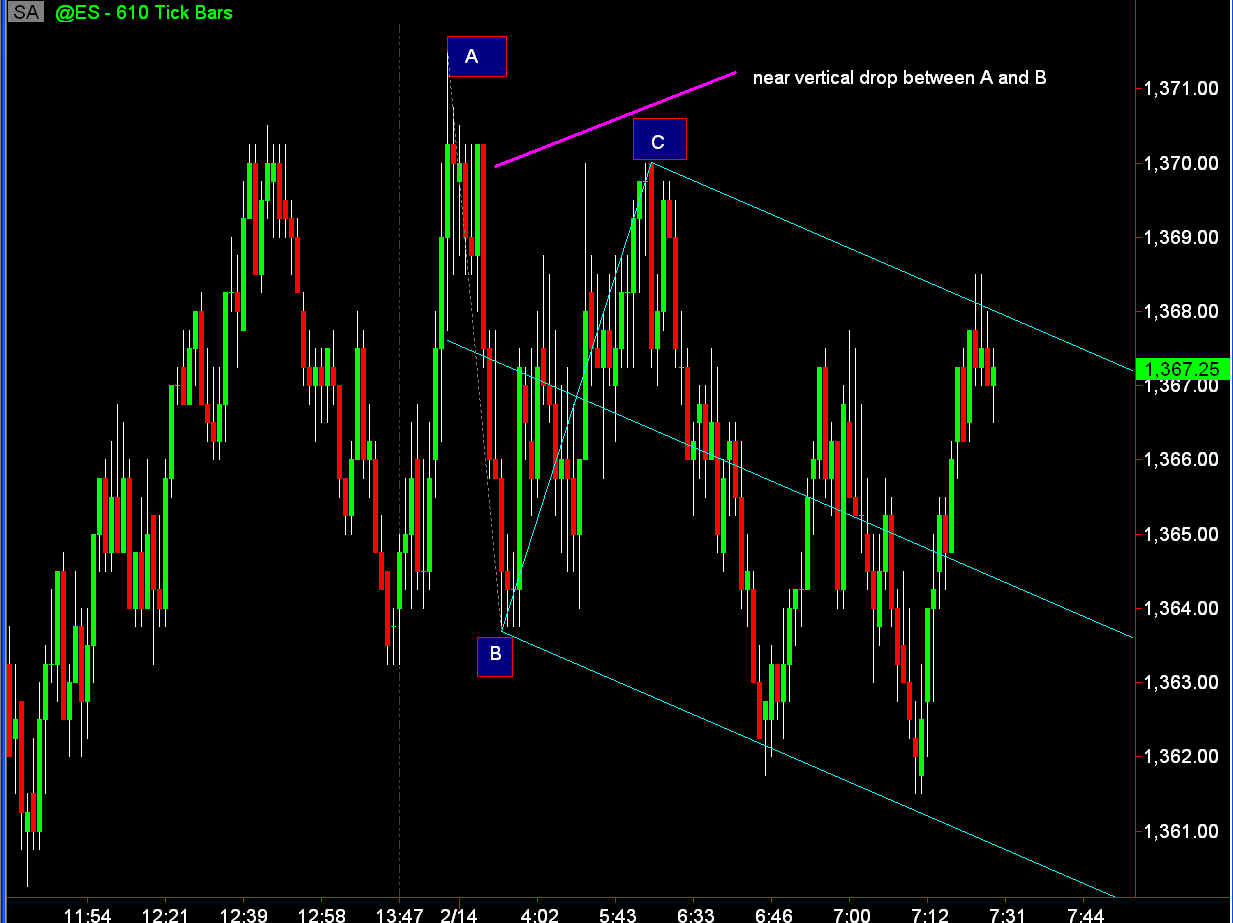Click the 1,364.00 price axis label

pos(1181,608)
